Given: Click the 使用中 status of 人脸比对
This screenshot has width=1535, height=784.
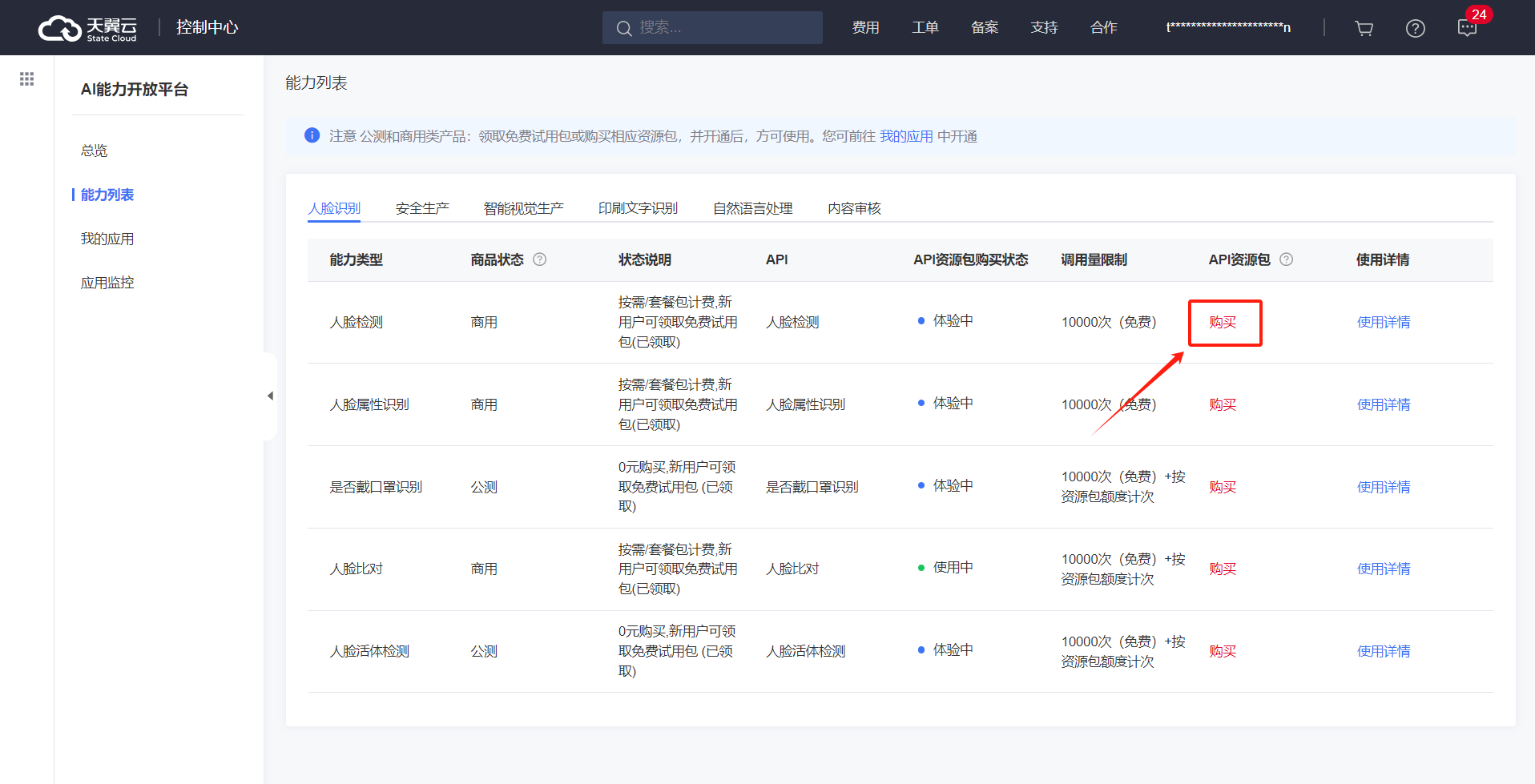Looking at the screenshot, I should tap(945, 567).
